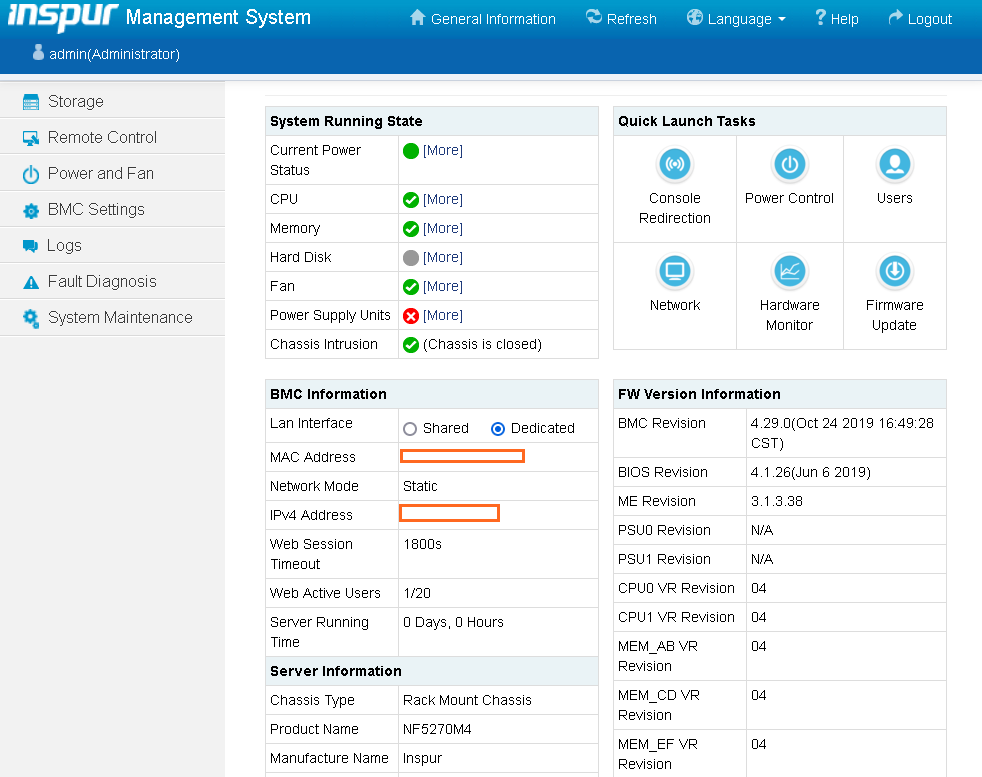This screenshot has width=982, height=777.
Task: Click the gray Hard Disk status indicator
Action: [x=411, y=258]
